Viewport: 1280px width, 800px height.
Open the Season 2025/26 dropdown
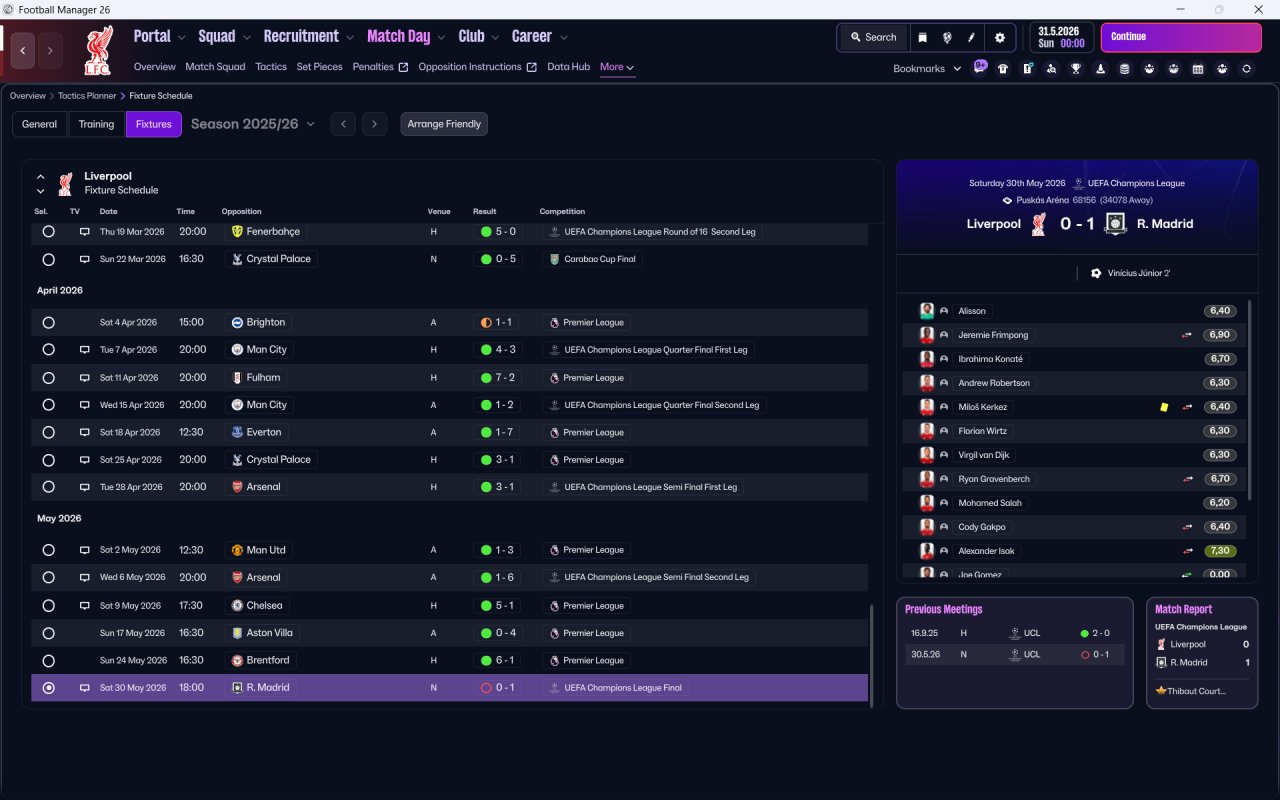[x=253, y=124]
